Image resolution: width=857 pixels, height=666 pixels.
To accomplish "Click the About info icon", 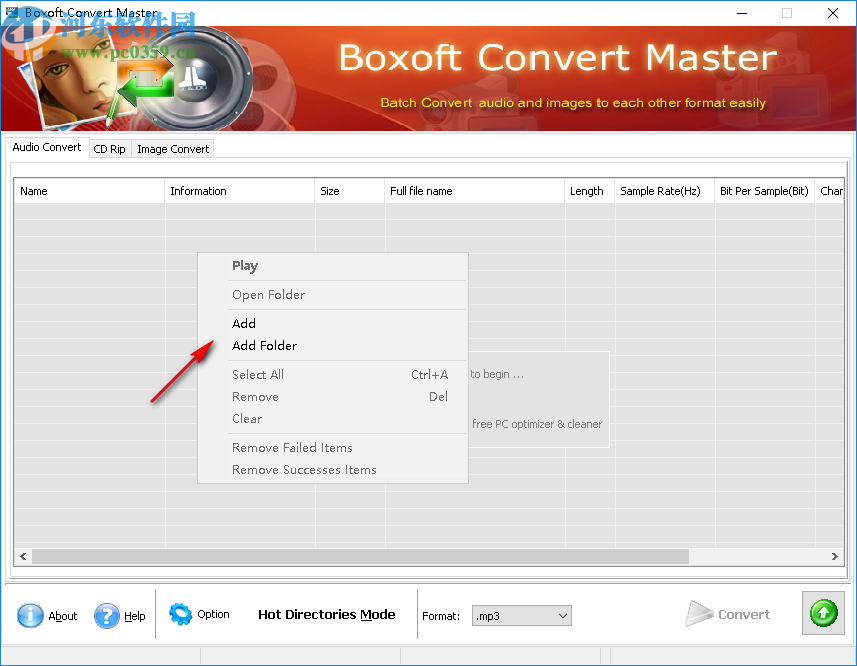I will (x=30, y=616).
